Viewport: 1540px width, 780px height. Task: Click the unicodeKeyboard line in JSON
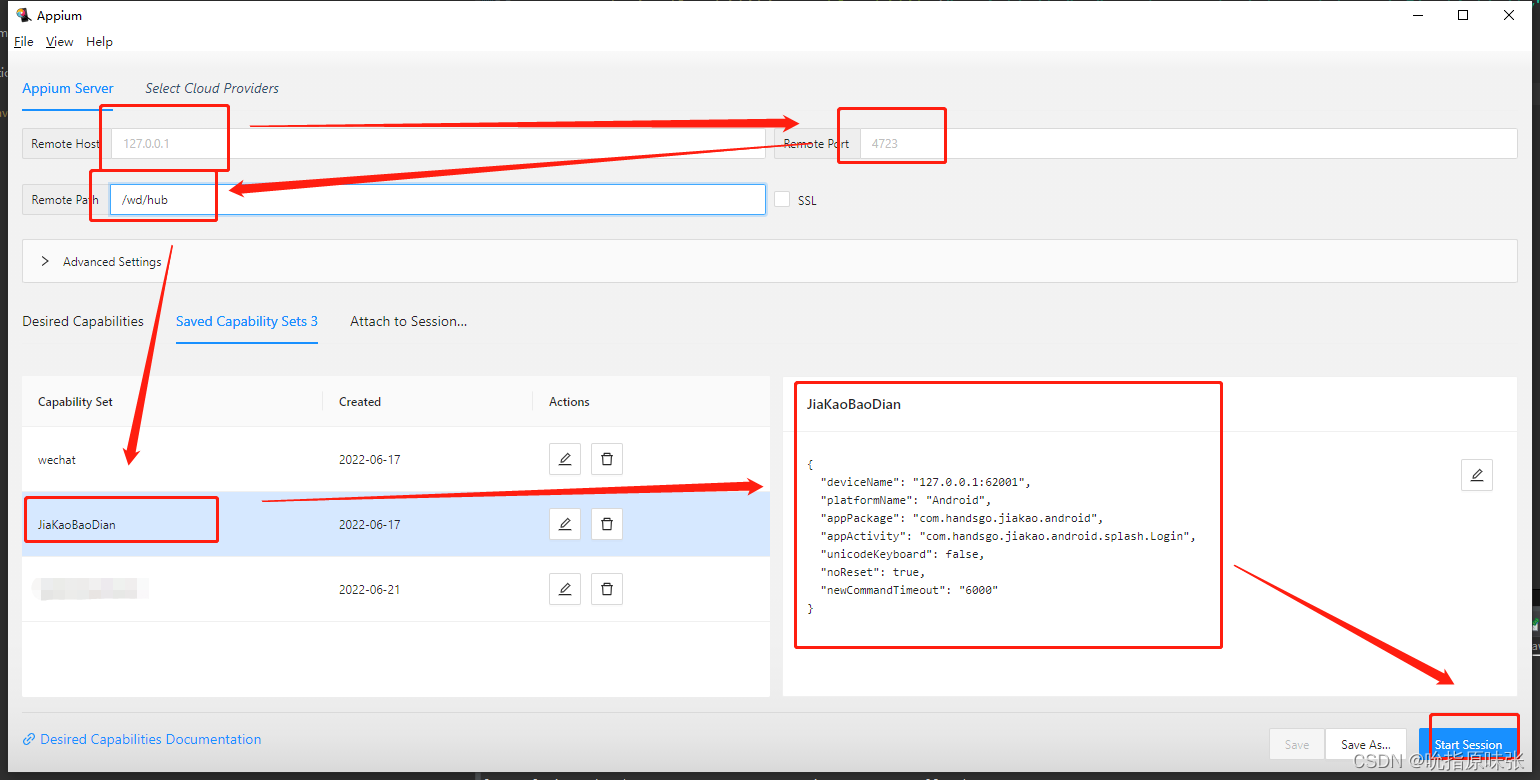[902, 554]
